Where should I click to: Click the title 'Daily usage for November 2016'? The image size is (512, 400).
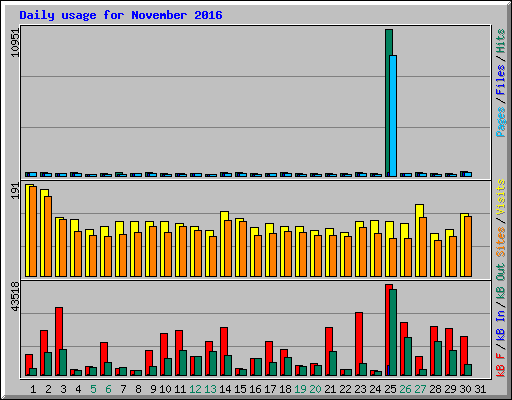tap(121, 15)
